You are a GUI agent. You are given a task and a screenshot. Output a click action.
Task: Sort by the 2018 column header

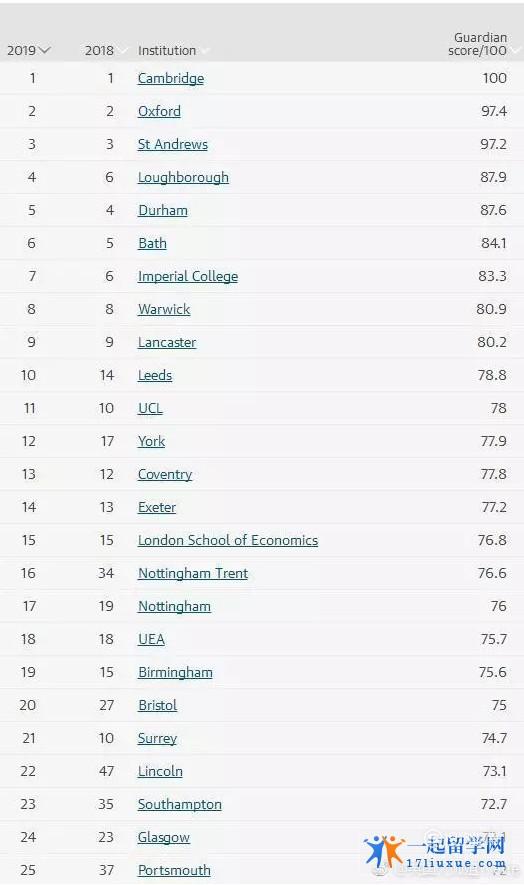click(99, 50)
